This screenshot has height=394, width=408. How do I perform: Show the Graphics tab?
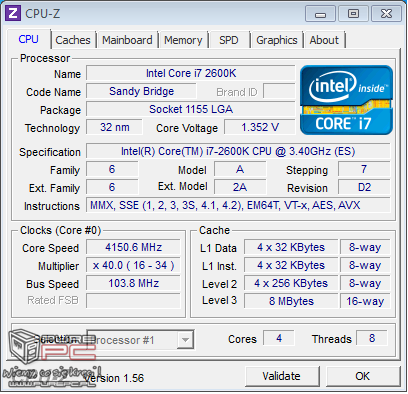(x=277, y=40)
